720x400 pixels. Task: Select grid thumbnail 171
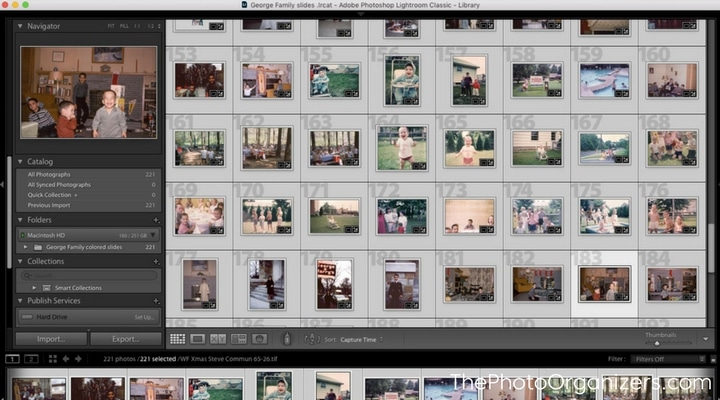(334, 216)
